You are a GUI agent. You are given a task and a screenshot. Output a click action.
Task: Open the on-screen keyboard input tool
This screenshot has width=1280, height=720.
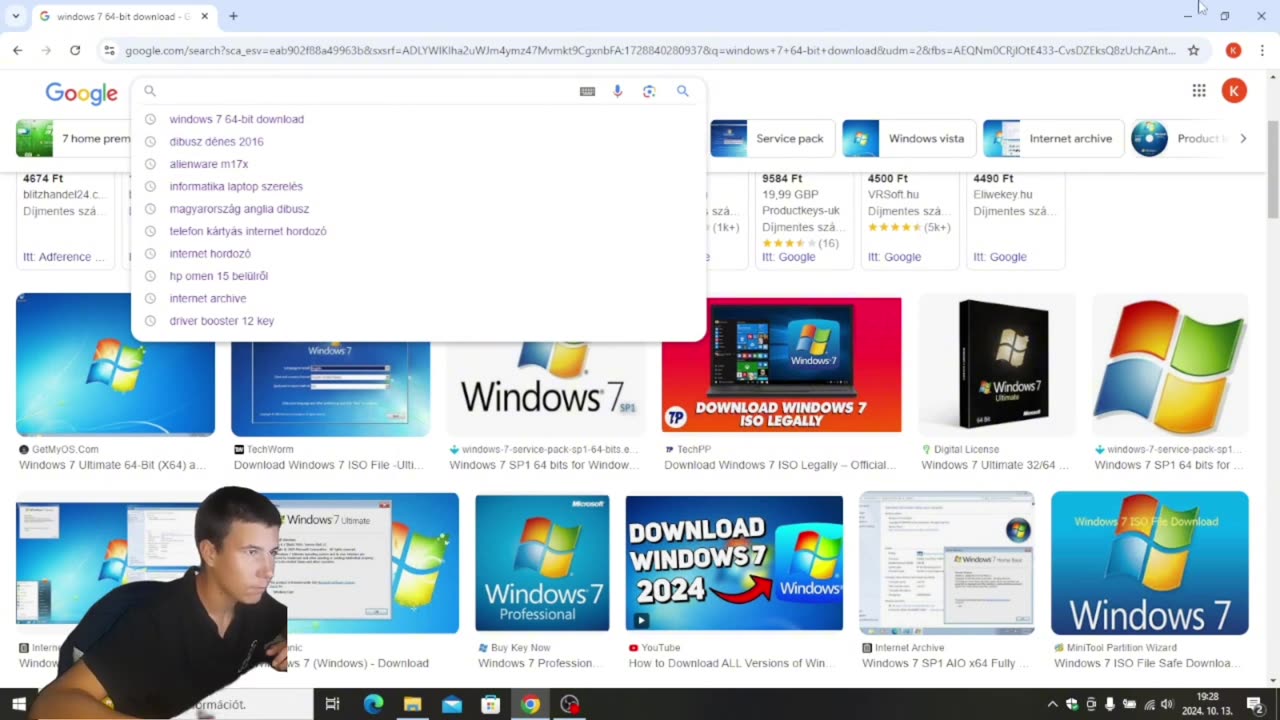point(587,91)
